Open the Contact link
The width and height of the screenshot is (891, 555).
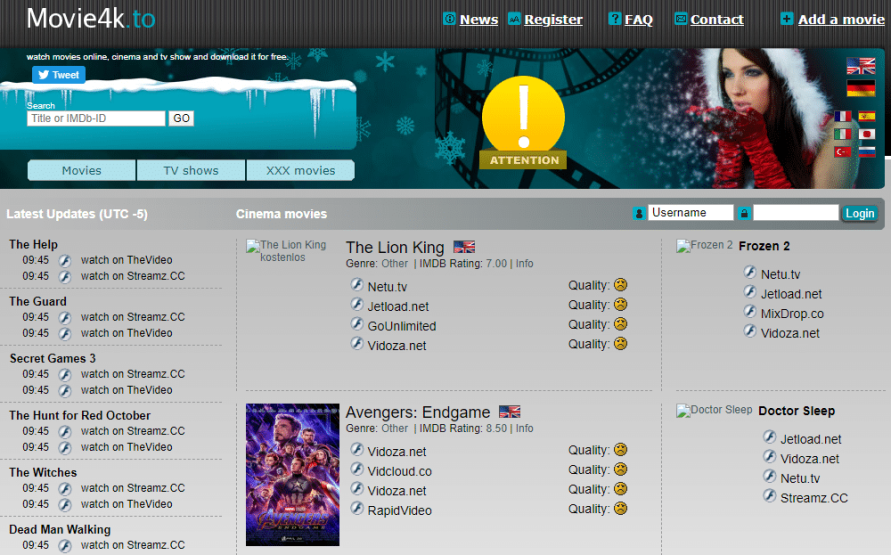pyautogui.click(x=717, y=19)
